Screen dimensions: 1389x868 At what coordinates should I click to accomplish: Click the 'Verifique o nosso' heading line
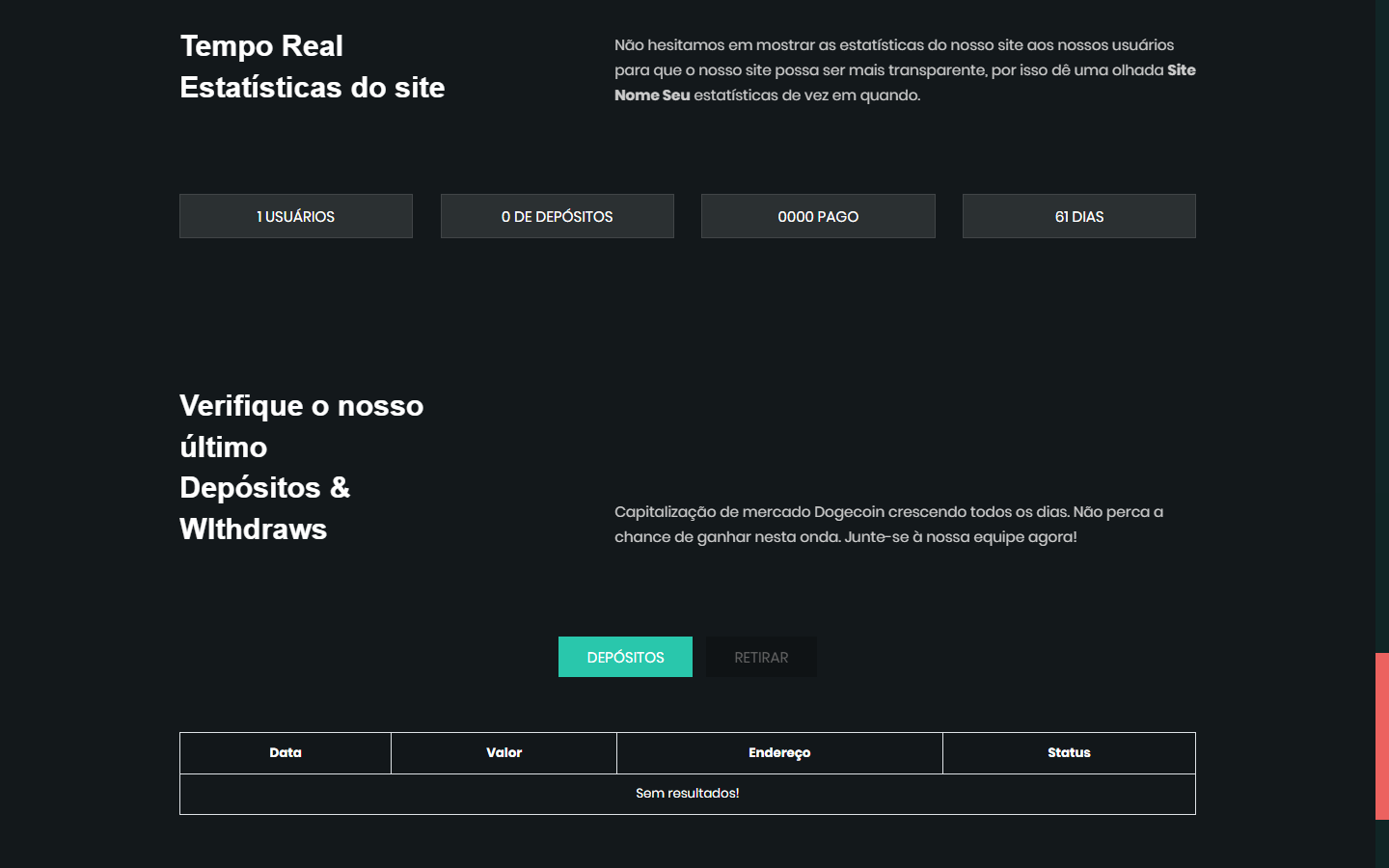(x=301, y=406)
